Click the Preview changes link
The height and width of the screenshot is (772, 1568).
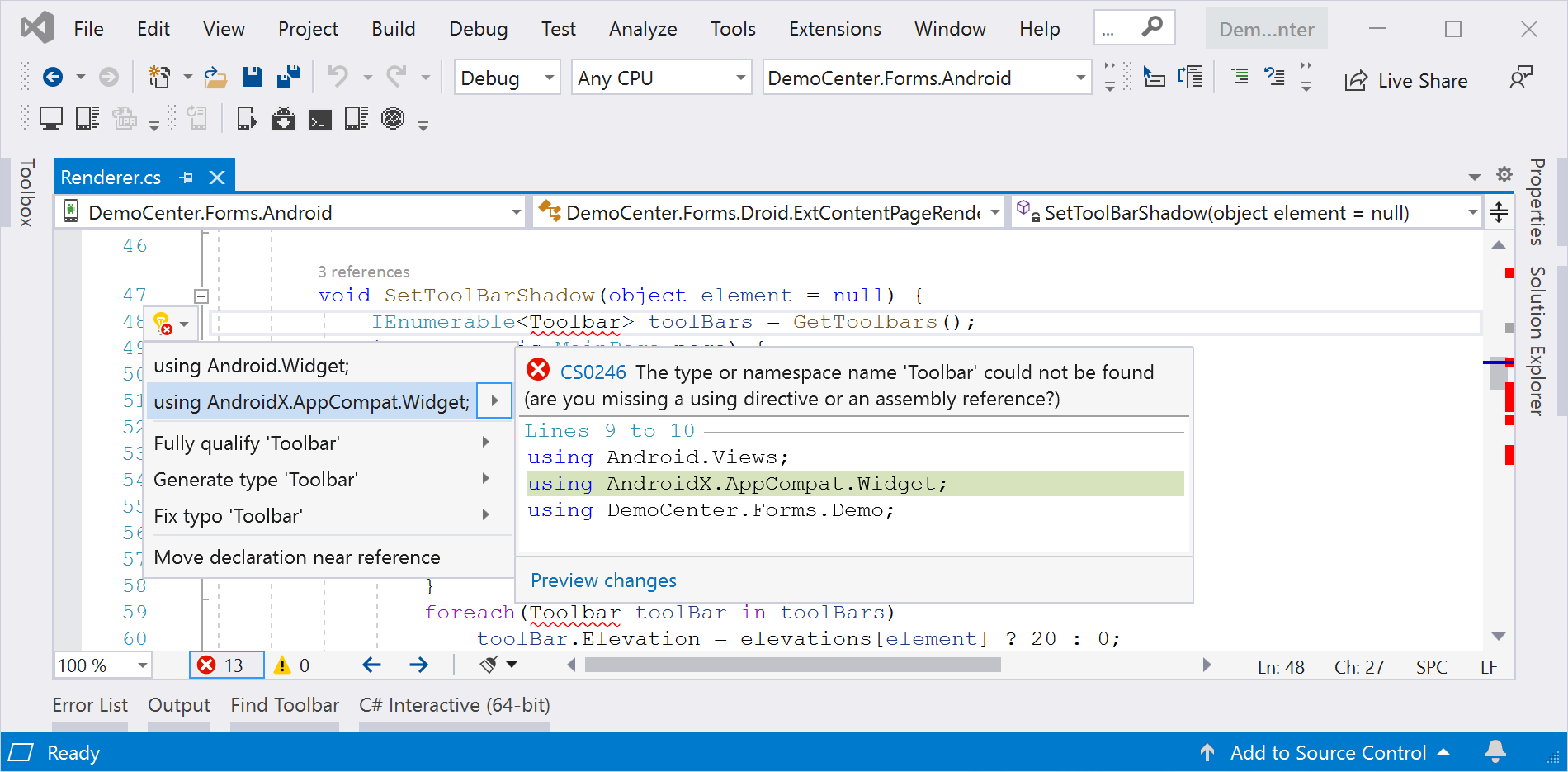603,580
